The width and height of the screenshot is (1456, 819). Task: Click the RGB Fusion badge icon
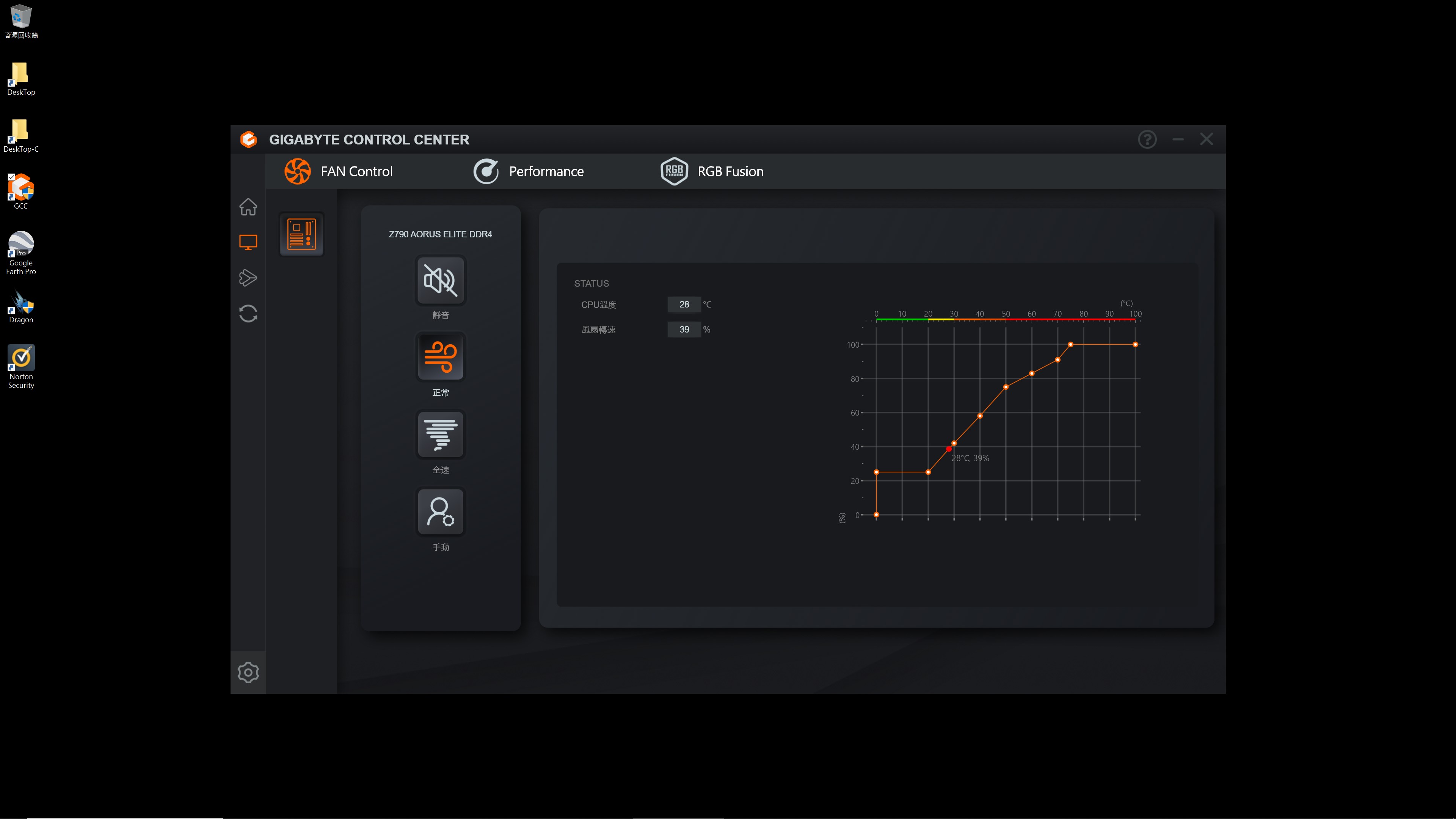[674, 171]
